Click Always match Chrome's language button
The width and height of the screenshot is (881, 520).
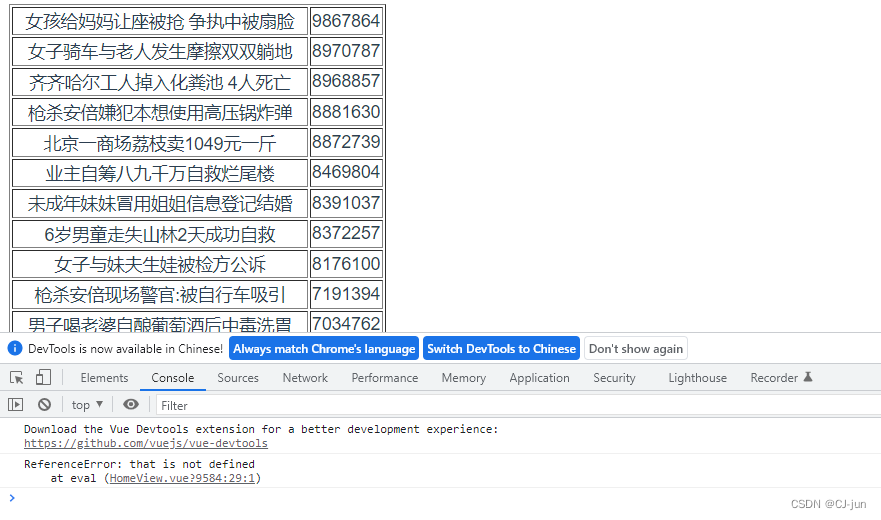[x=324, y=349]
